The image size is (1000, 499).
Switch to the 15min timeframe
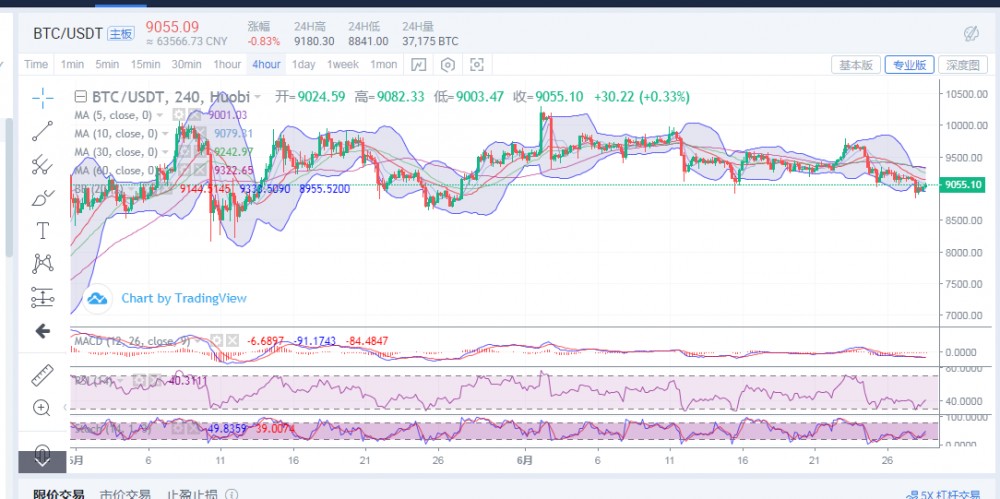tap(145, 65)
